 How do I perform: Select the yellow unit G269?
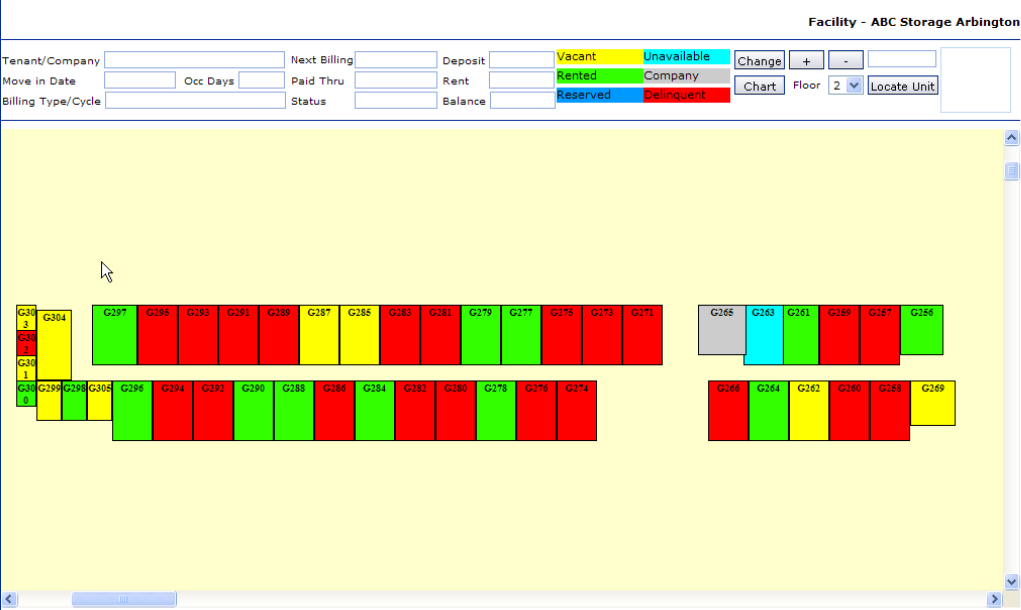tap(932, 403)
